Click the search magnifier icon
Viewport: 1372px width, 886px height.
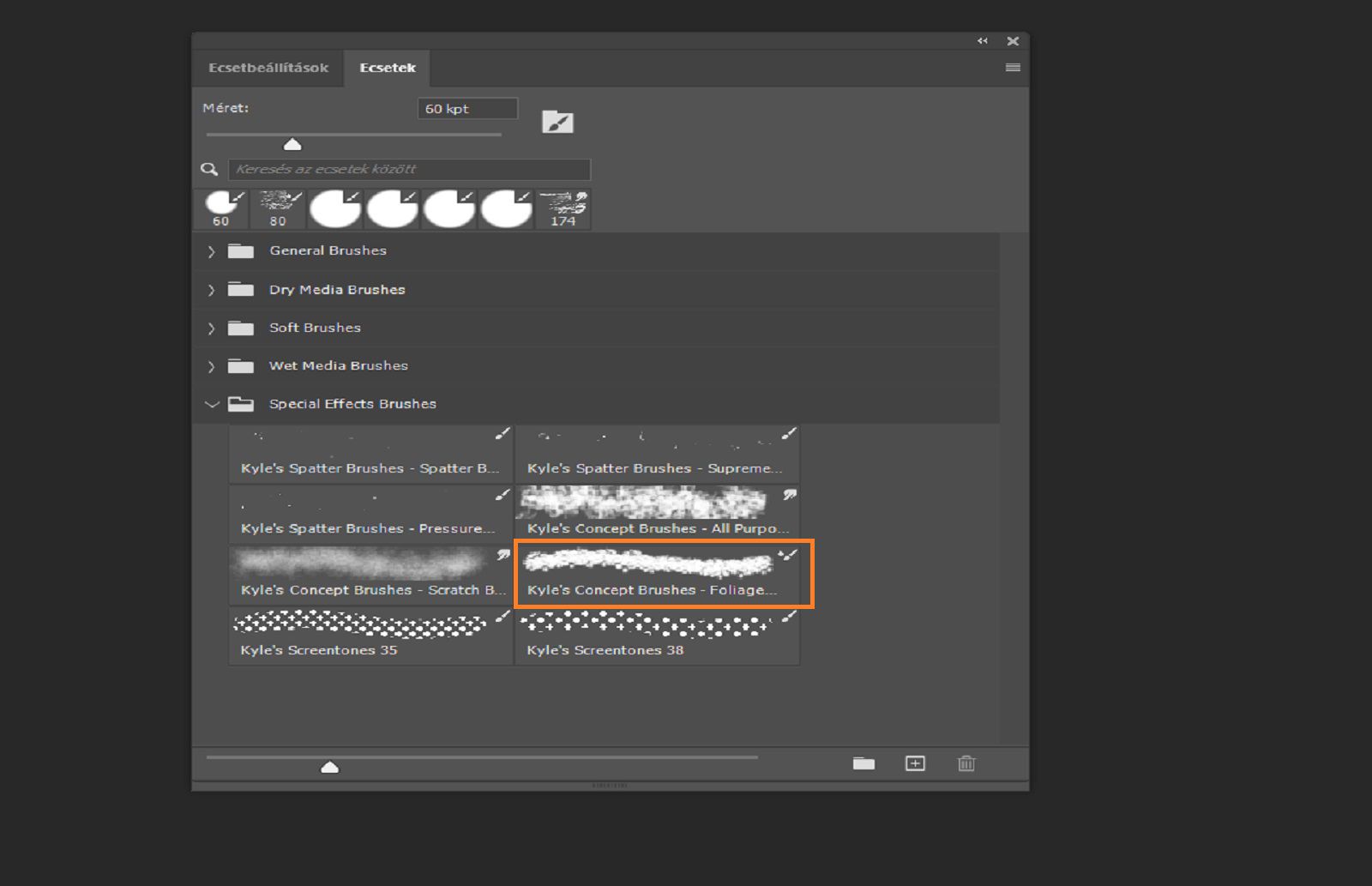pyautogui.click(x=209, y=169)
